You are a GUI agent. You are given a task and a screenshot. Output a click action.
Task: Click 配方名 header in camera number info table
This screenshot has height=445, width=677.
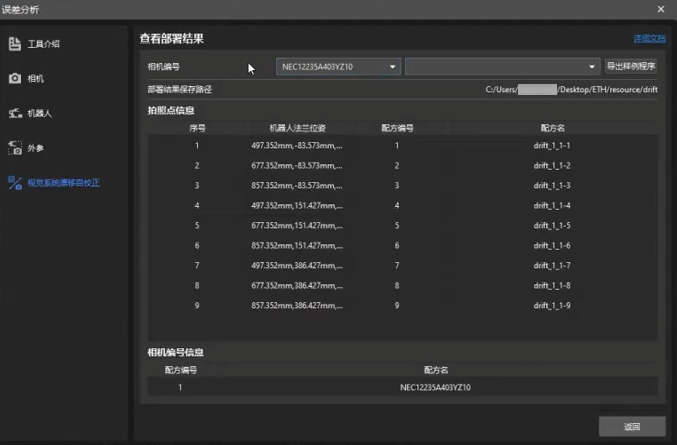tap(436, 370)
